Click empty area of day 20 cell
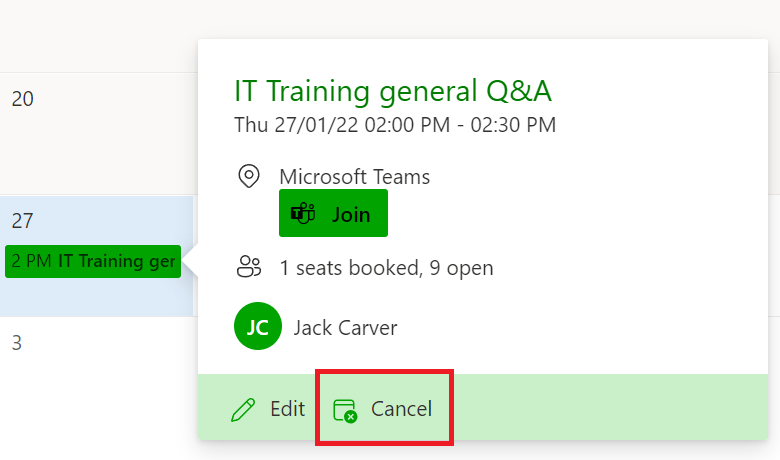 pyautogui.click(x=97, y=149)
